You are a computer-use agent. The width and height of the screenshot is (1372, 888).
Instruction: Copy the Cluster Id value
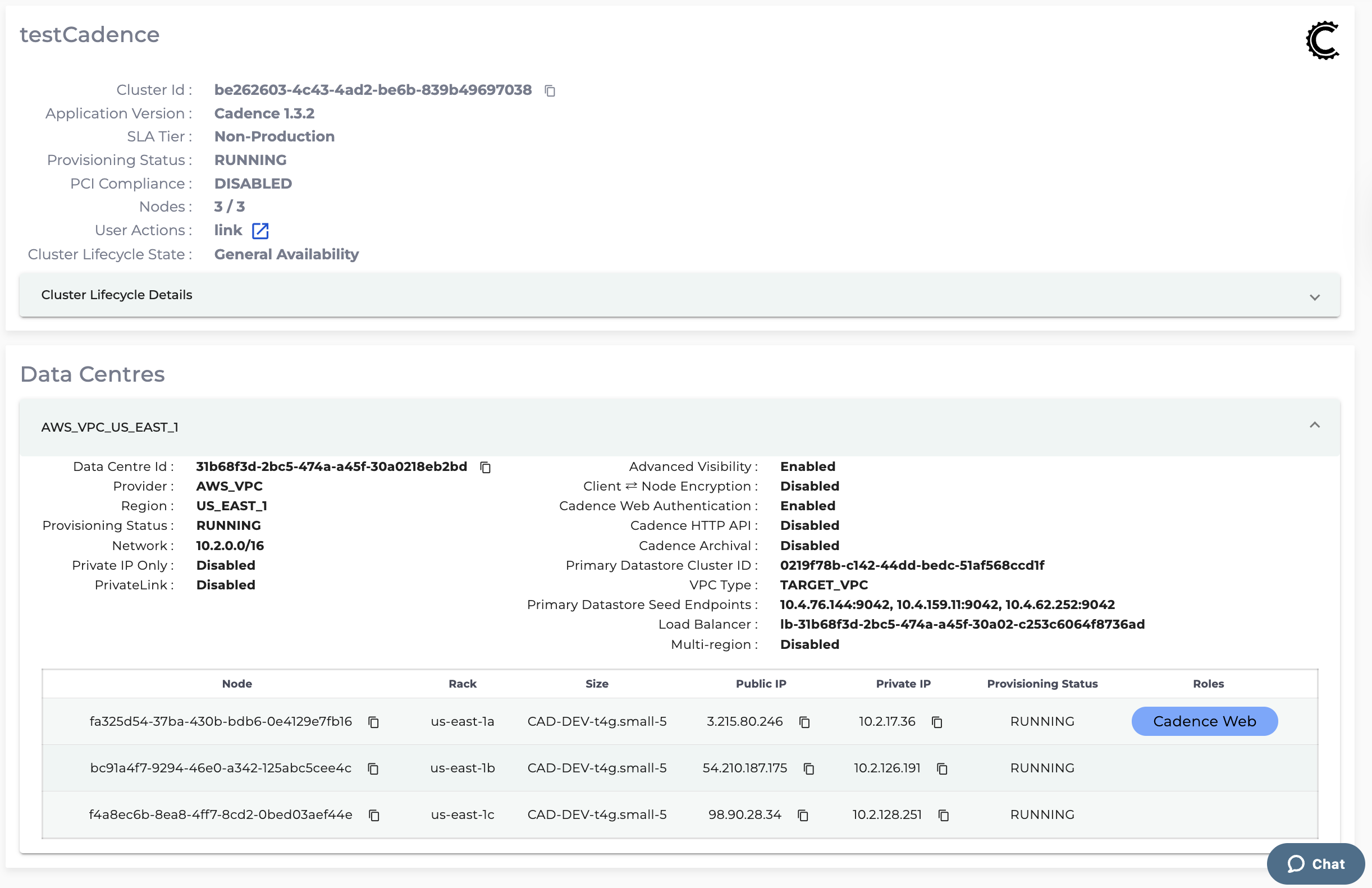click(x=550, y=90)
